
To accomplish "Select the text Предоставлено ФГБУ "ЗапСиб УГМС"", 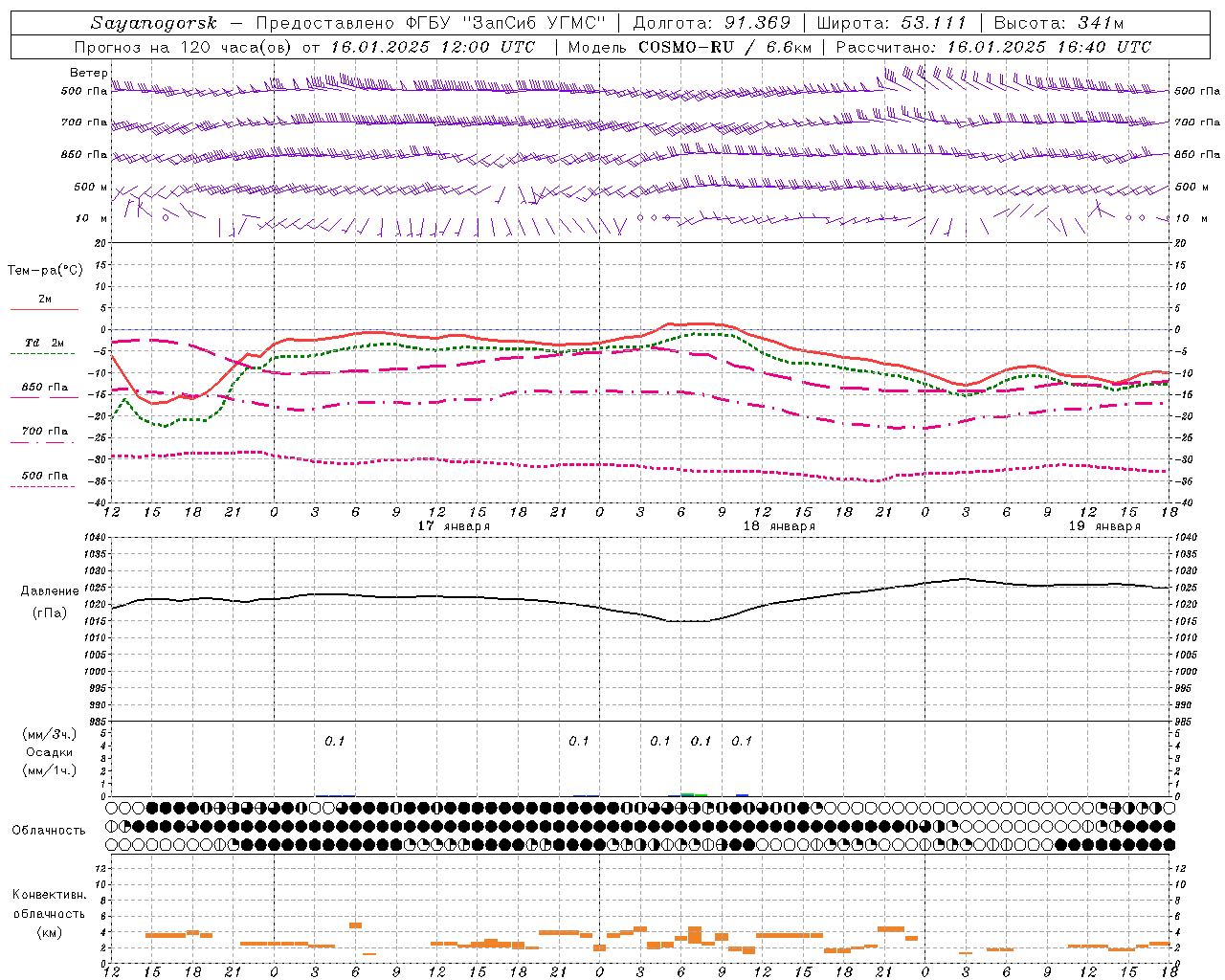I will click(x=431, y=23).
